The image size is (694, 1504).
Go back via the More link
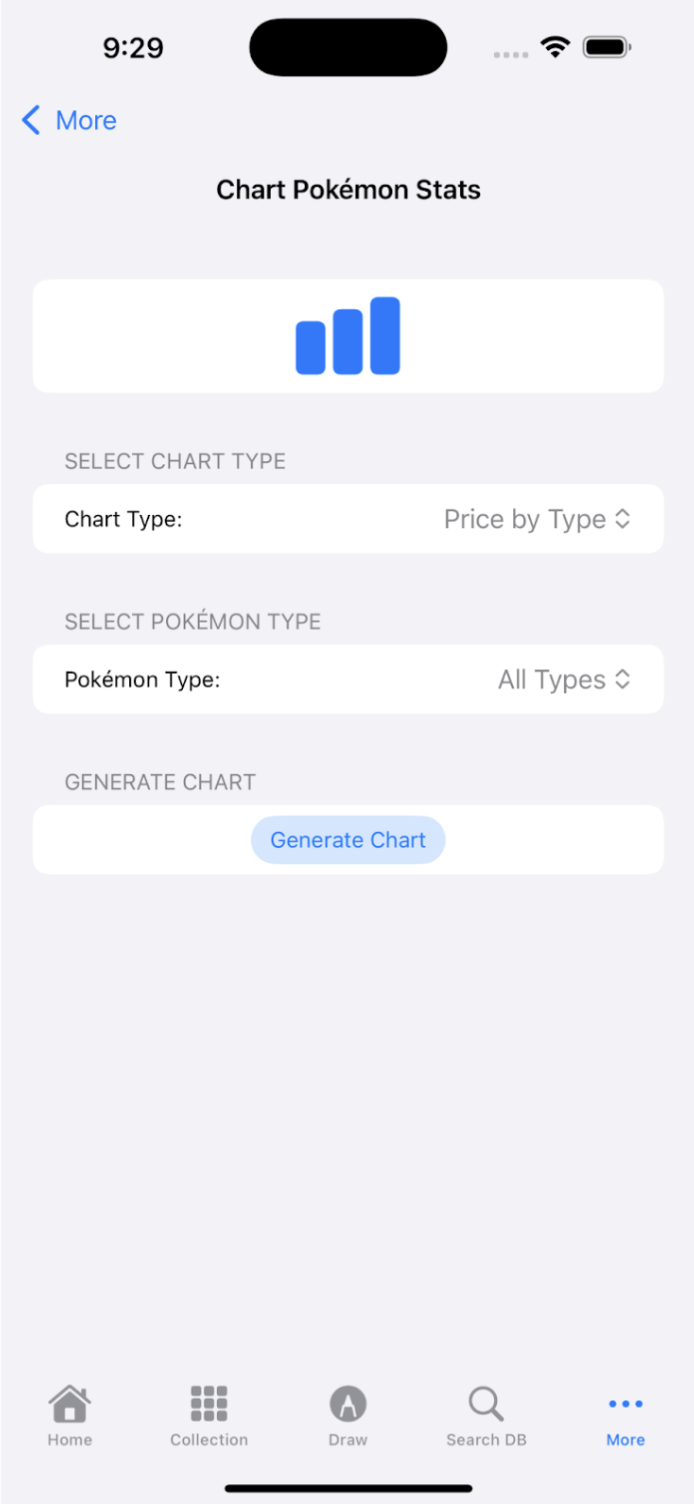click(x=86, y=120)
